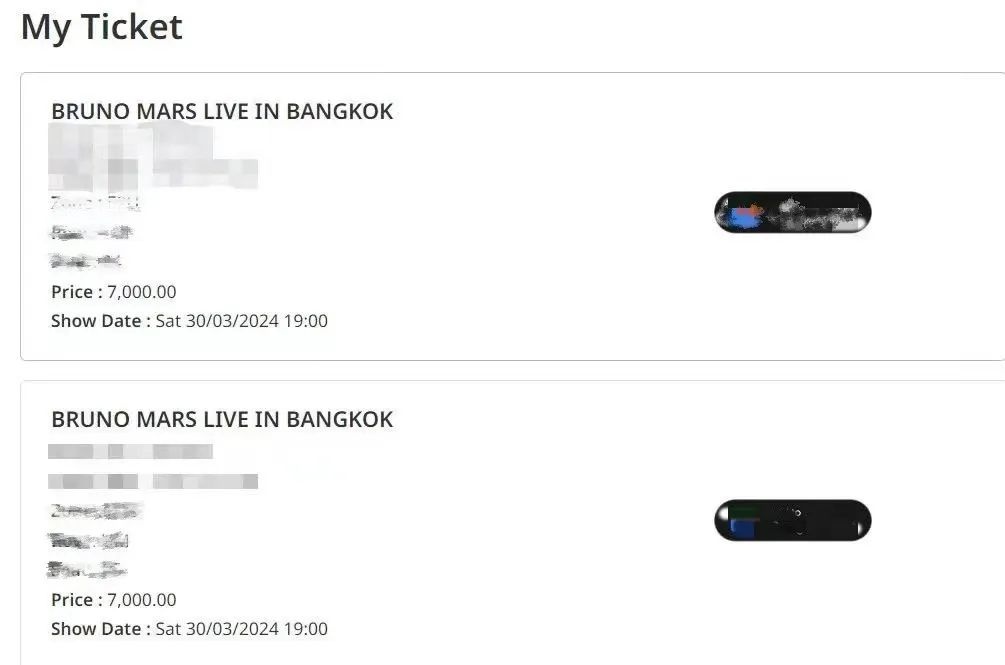Click the "My Ticket" page heading
The width and height of the screenshot is (1005, 665).
(x=101, y=27)
